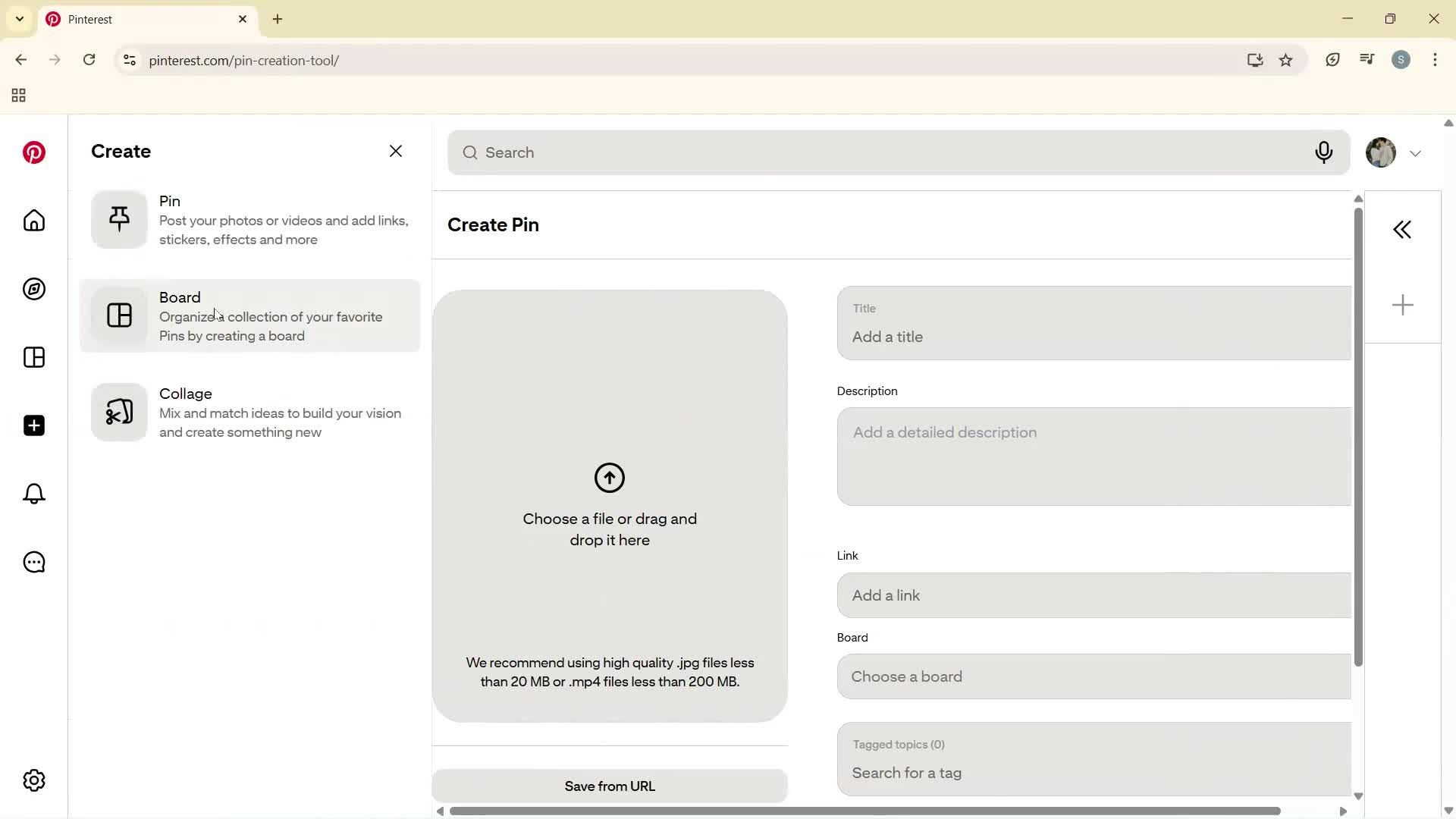Collapse the right panel with double chevron
Screen dimensions: 1456x819
click(x=1402, y=229)
